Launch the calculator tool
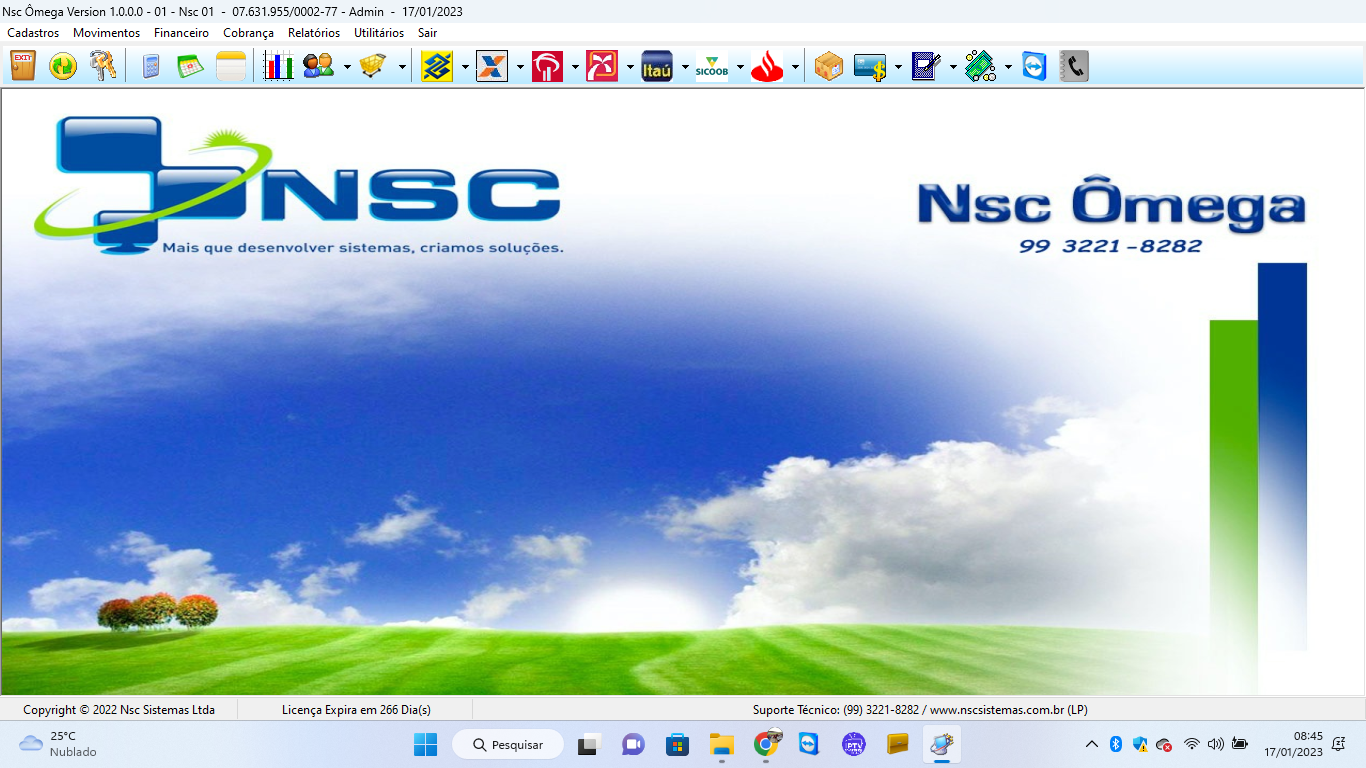The width and height of the screenshot is (1366, 768). [x=151, y=66]
